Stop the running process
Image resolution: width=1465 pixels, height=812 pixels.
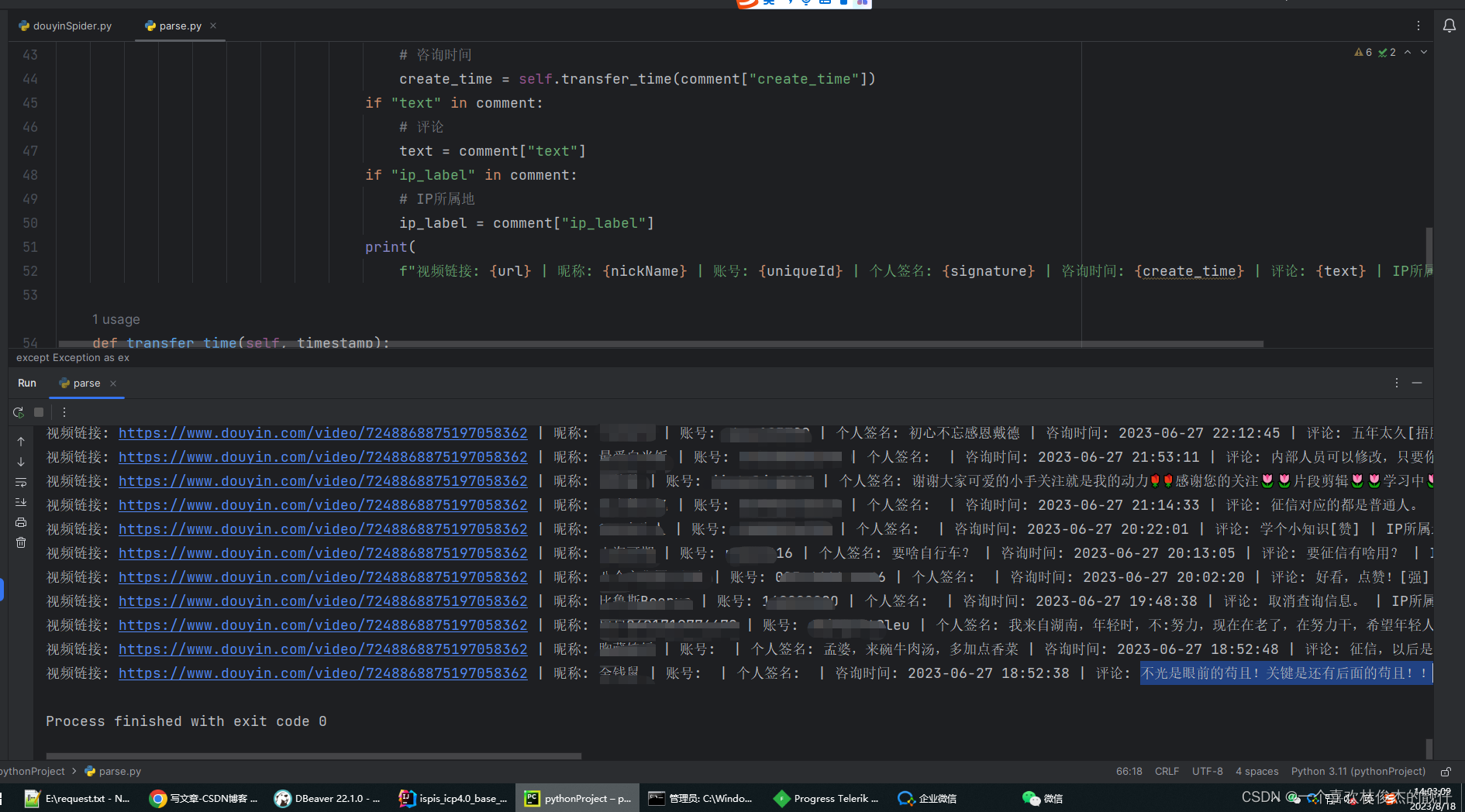coord(39,412)
